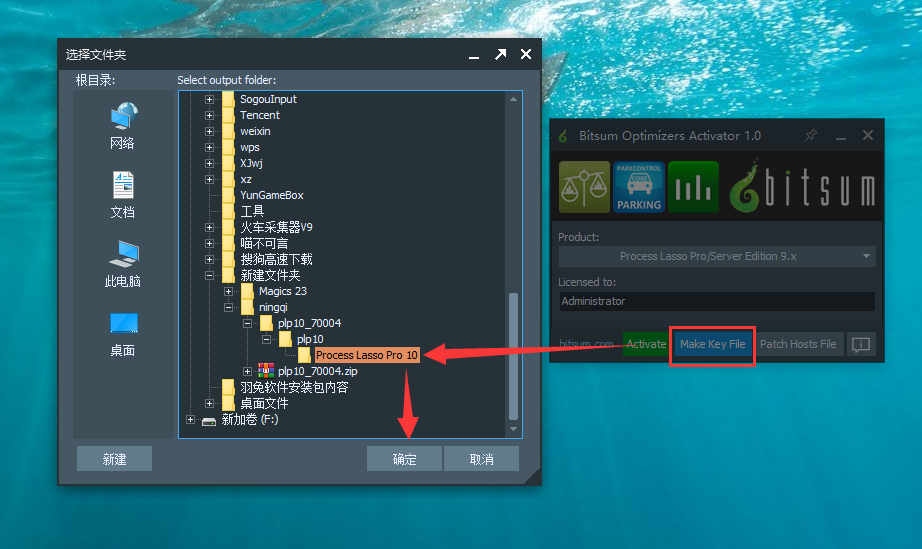Expand the 搜狗高速下载 folder node
Image resolution: width=922 pixels, height=549 pixels.
pyautogui.click(x=209, y=259)
